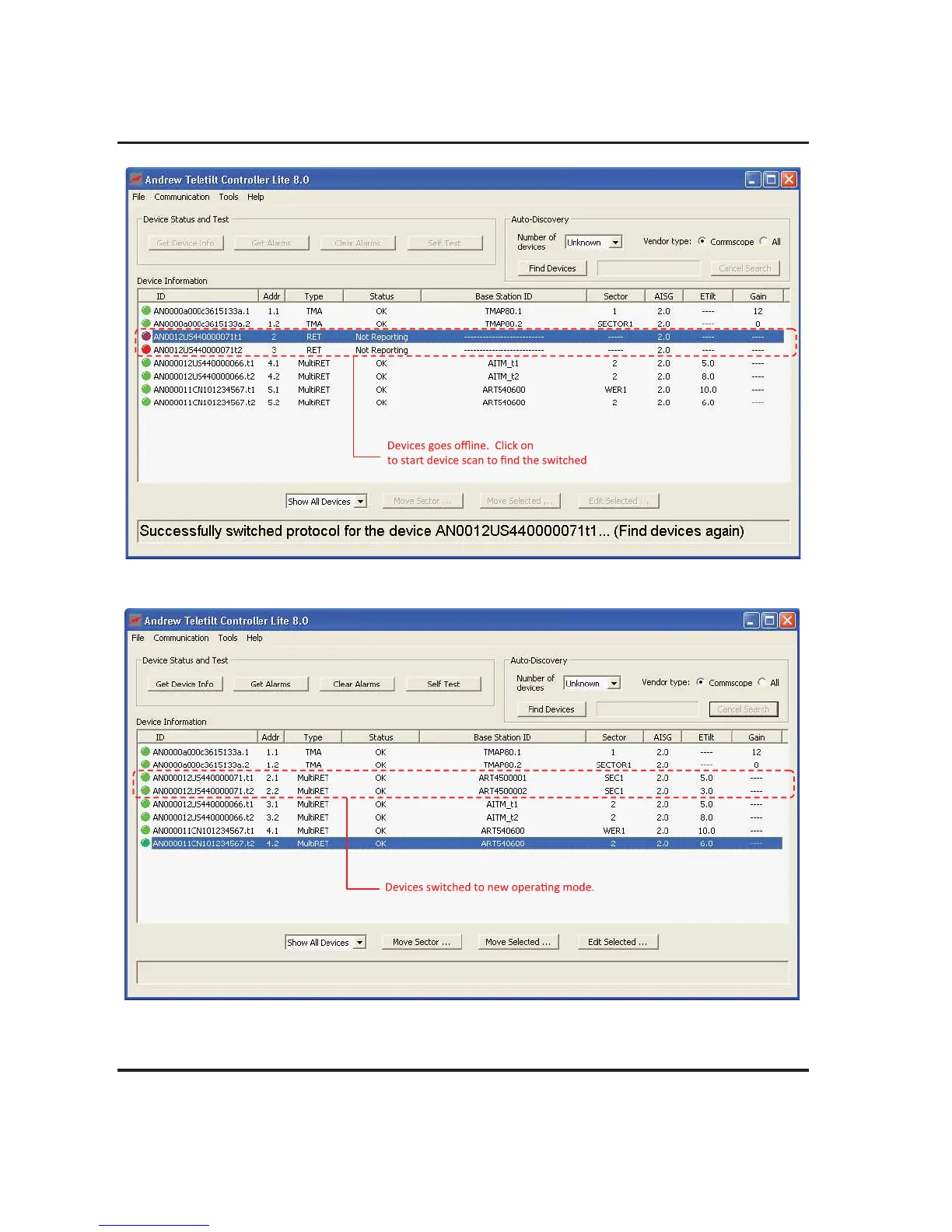Select row AN0012US440000071t2 Not Reporting

[463, 350]
